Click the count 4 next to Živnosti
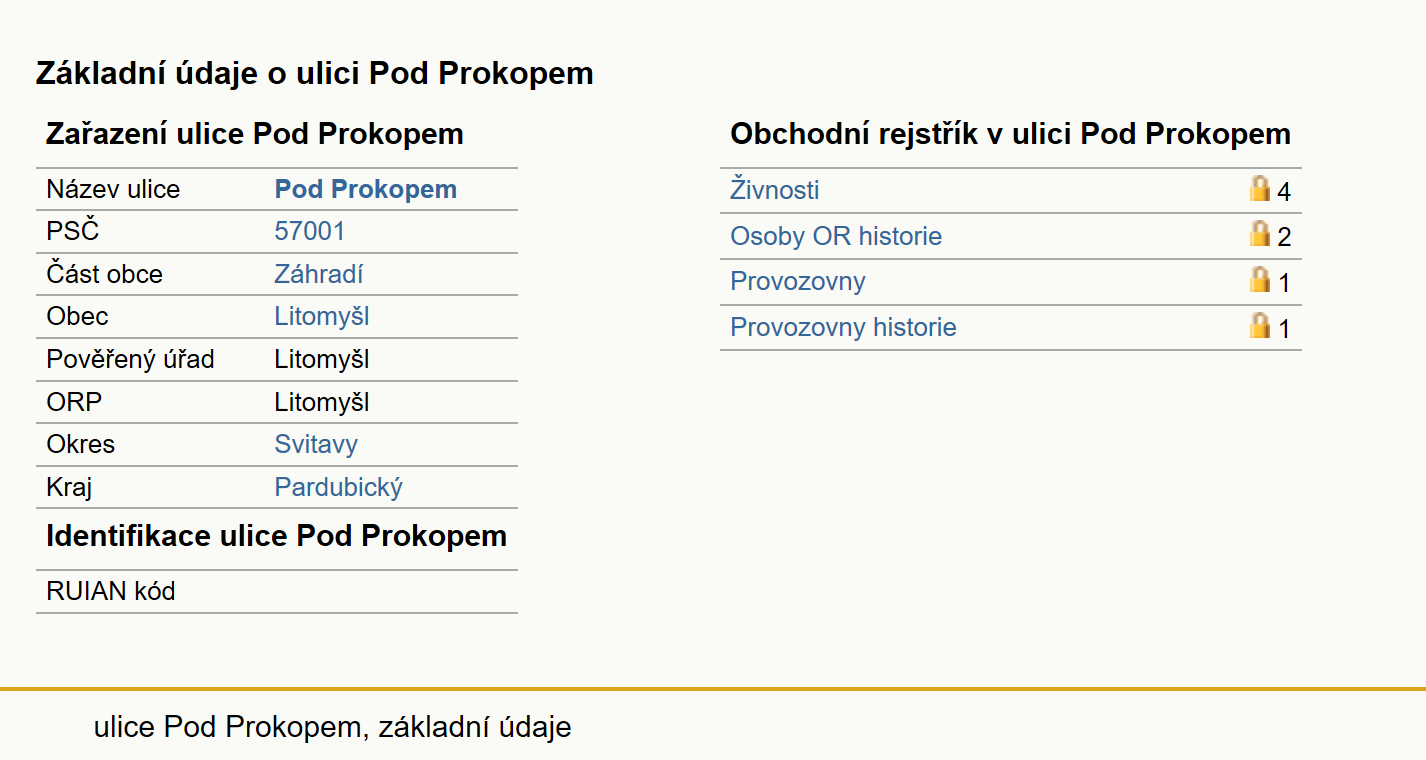Image resolution: width=1426 pixels, height=760 pixels. 1284,192
